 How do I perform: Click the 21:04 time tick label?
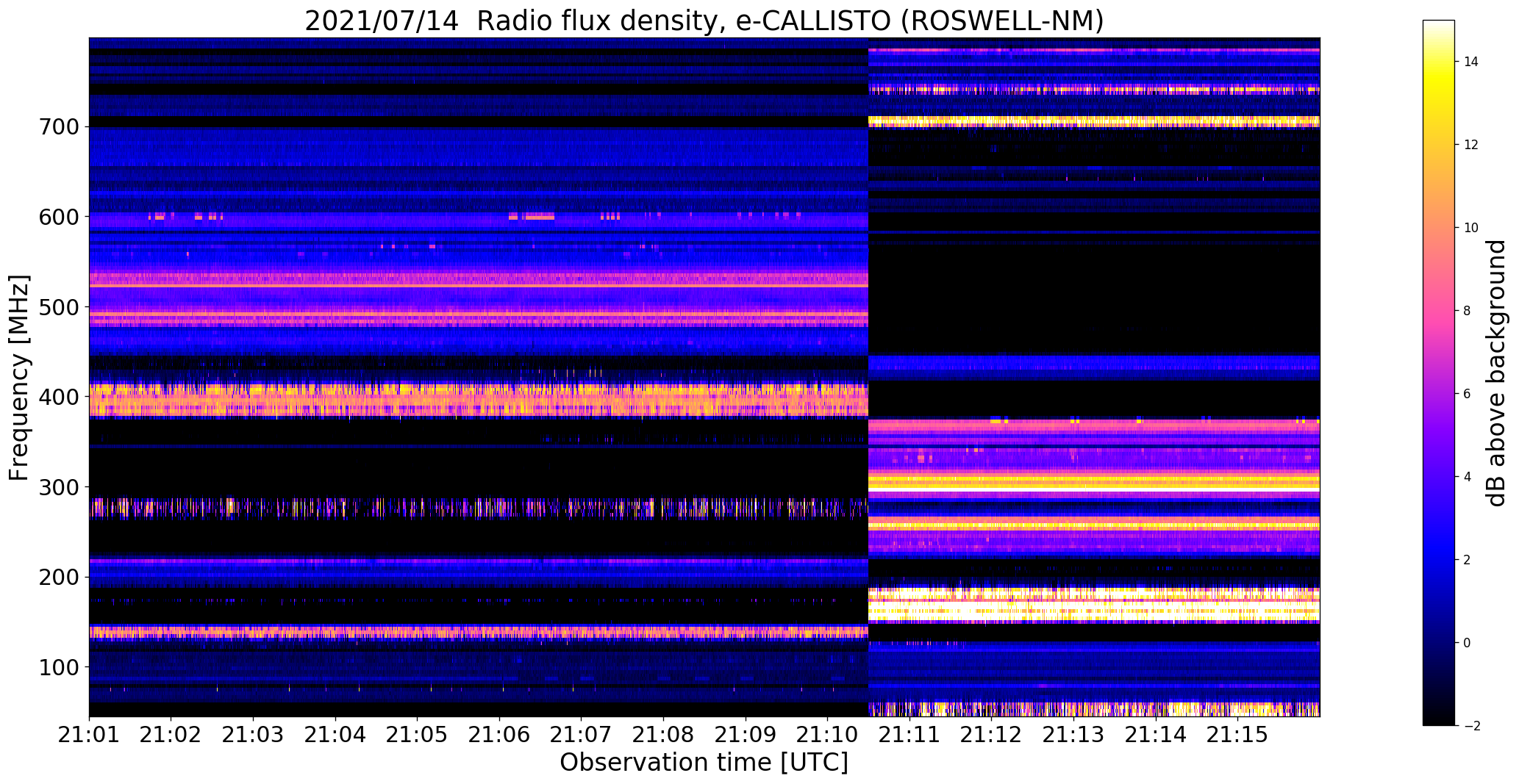click(x=335, y=734)
